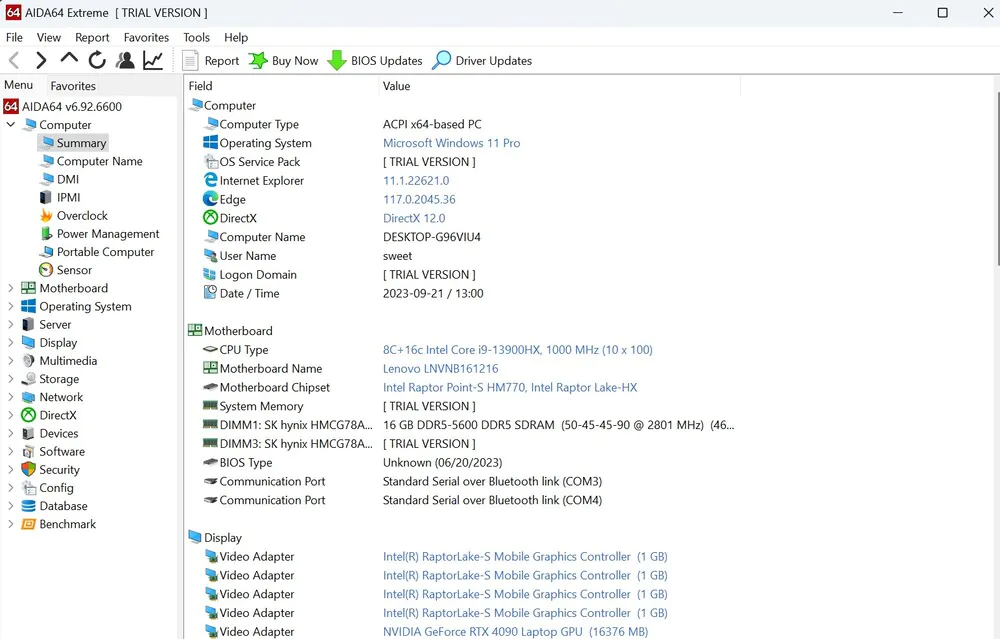Viewport: 1000px width, 639px height.
Task: Open the graph chart toolbar icon
Action: pyautogui.click(x=153, y=61)
